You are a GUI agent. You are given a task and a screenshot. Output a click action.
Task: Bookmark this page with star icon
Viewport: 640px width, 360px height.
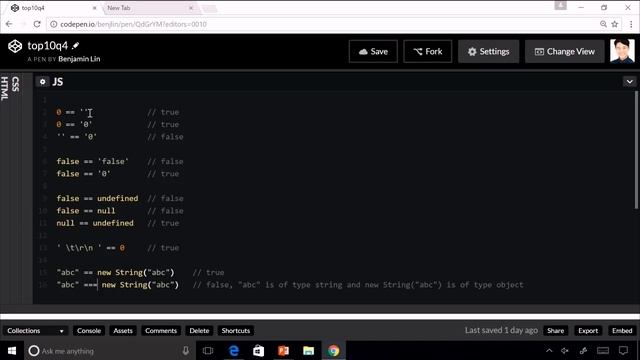click(x=615, y=24)
